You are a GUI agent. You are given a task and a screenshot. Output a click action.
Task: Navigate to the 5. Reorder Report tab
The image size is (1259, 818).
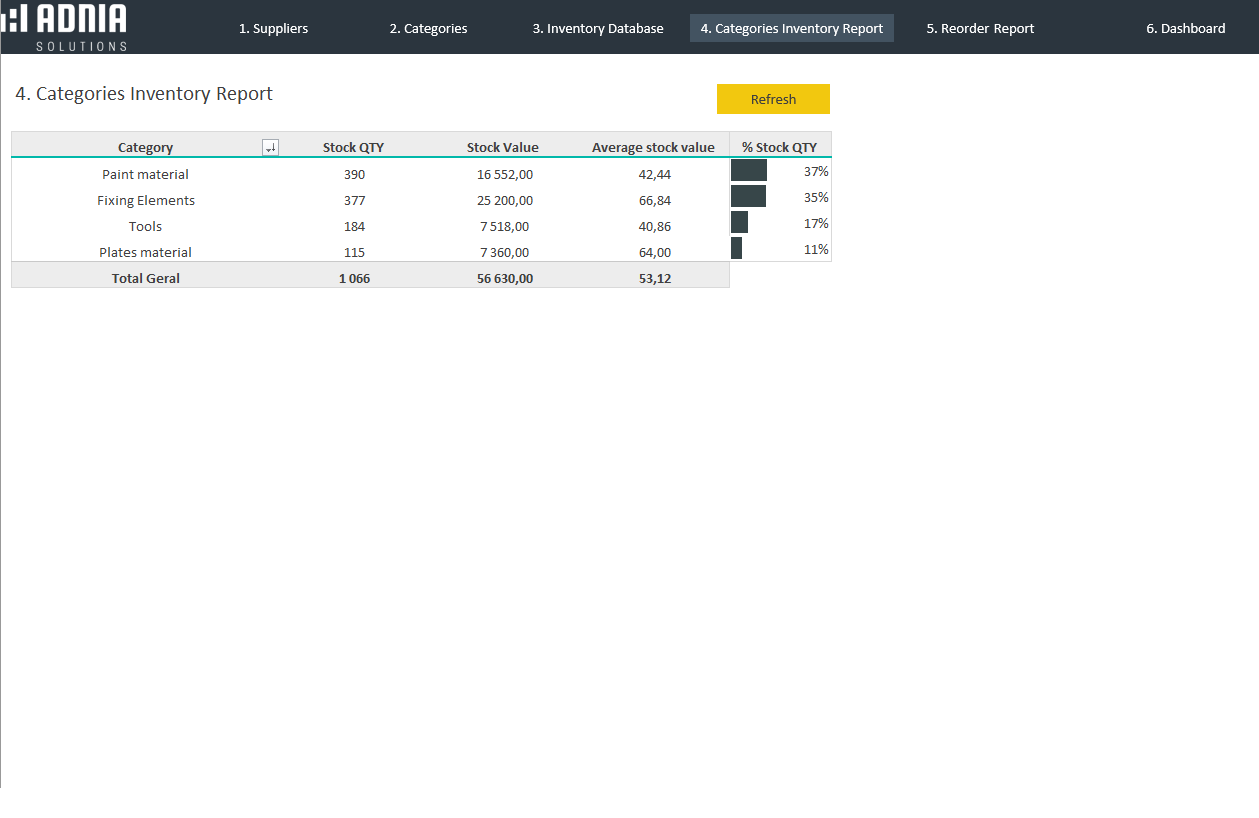(980, 29)
